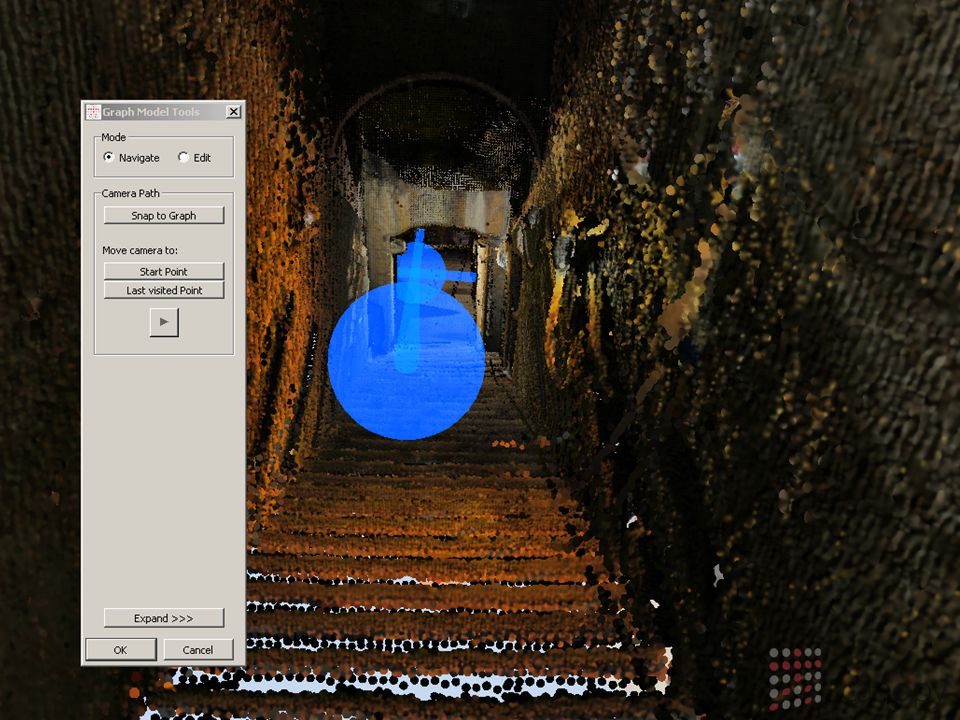Image resolution: width=960 pixels, height=720 pixels.
Task: Move camera to Start Point
Action: coord(163,271)
